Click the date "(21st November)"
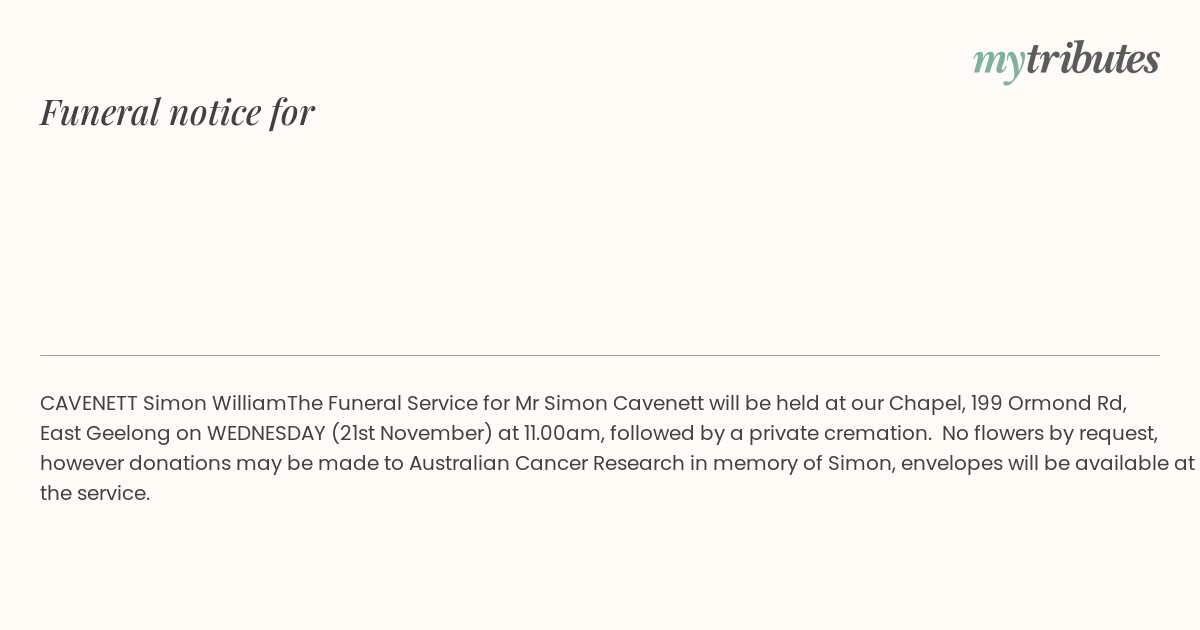This screenshot has height=630, width=1200. tap(411, 433)
